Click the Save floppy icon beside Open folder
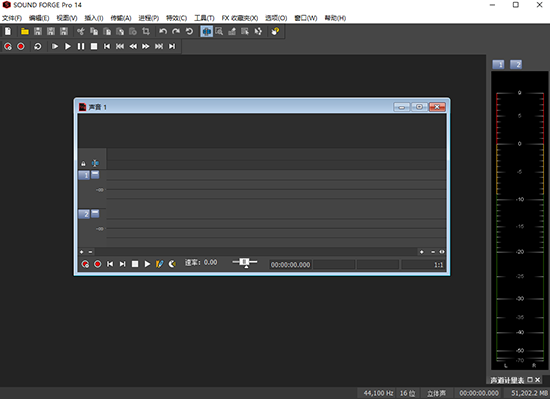 pyautogui.click(x=38, y=32)
